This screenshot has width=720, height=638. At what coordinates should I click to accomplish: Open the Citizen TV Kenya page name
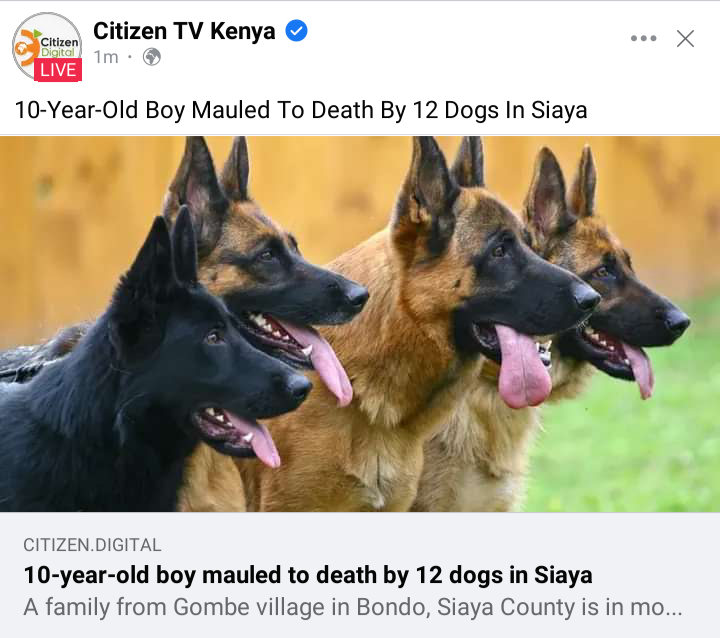pos(184,31)
